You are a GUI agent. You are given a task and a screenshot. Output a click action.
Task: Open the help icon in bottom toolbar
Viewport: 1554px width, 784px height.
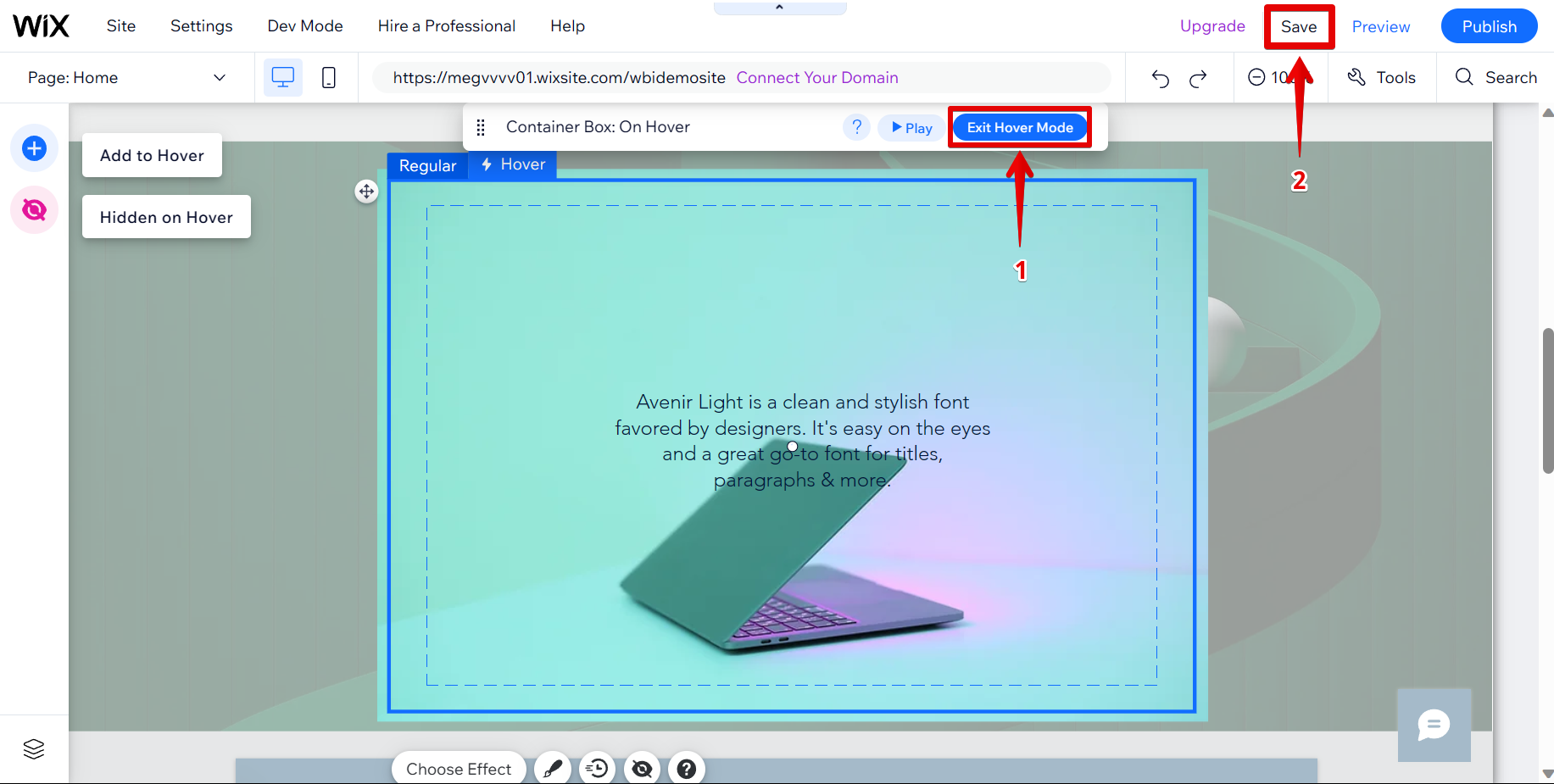click(687, 769)
